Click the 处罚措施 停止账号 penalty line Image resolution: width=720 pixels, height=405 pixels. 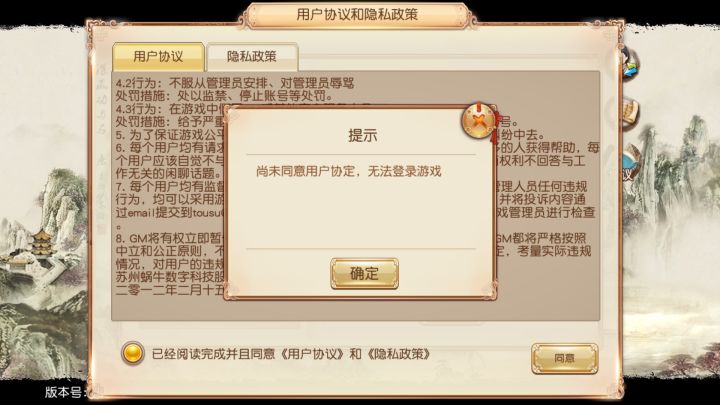point(224,96)
